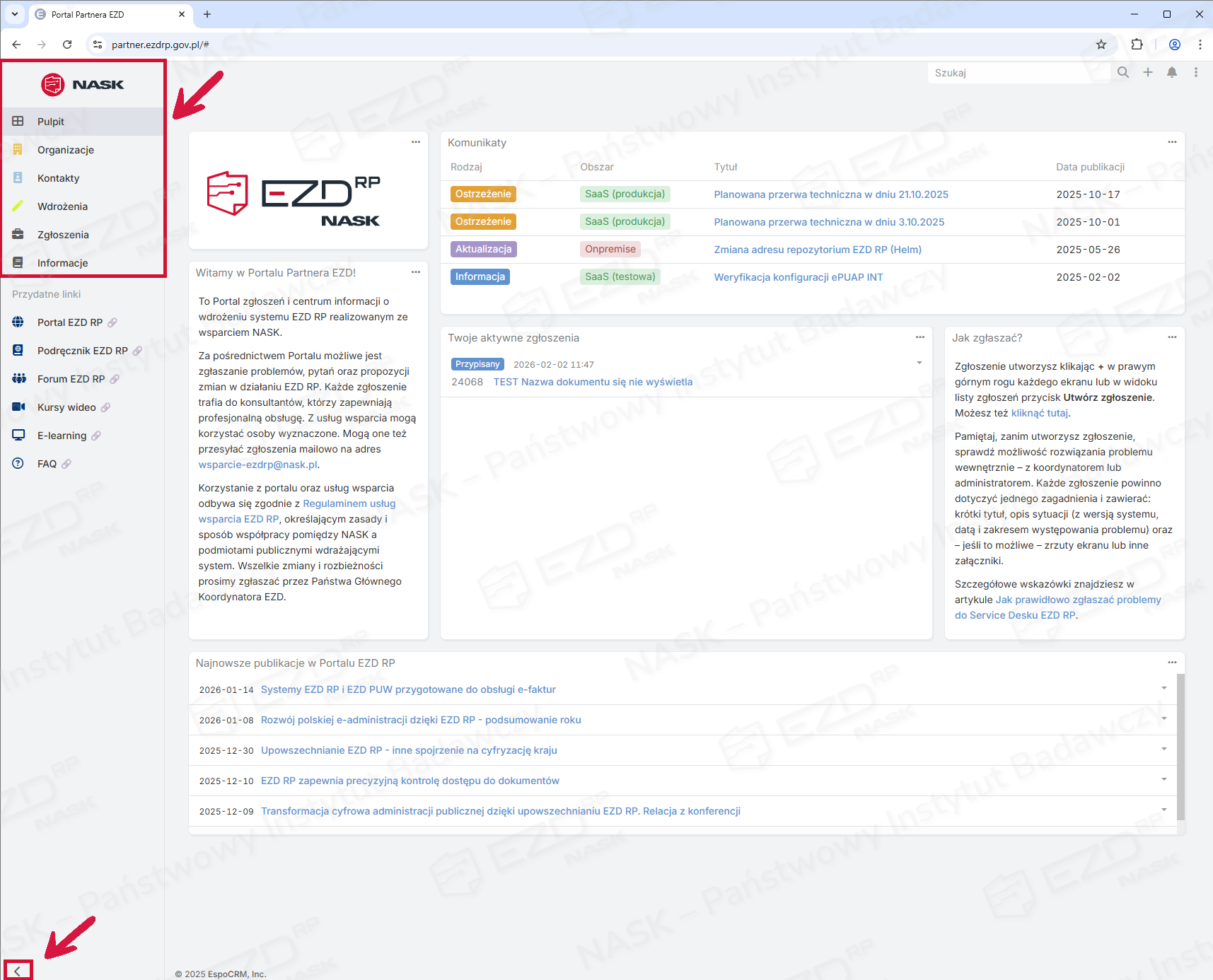Viewport: 1213px width, 980px height.
Task: Bookmark this page with the star icon
Action: point(1101,45)
